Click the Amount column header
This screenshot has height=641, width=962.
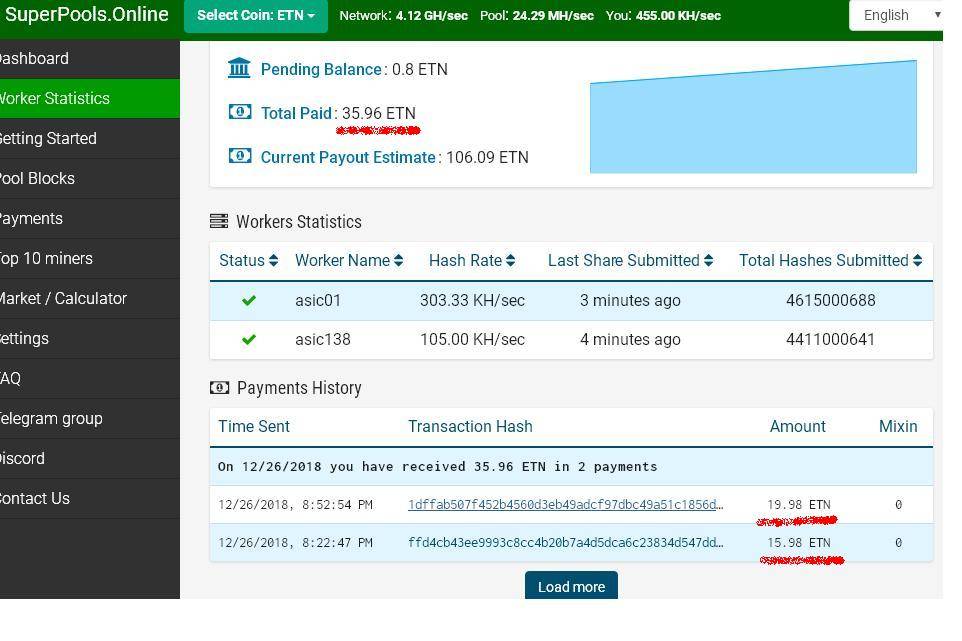click(798, 426)
